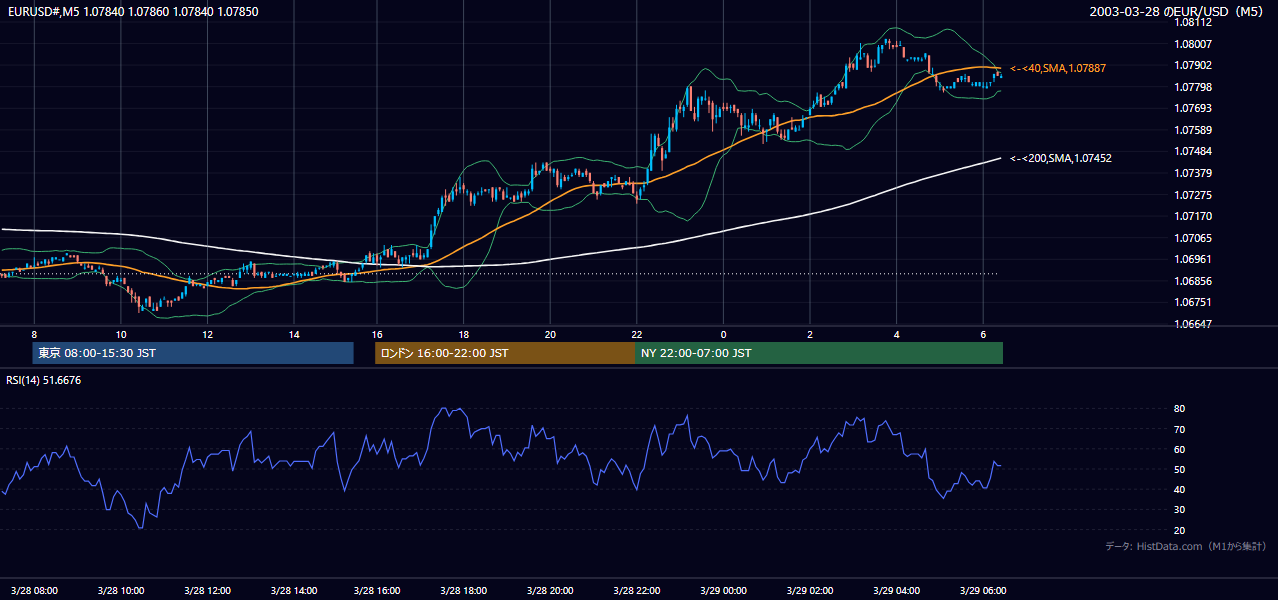Click hour tick 0 under price chart
This screenshot has height=600, width=1278.
[x=723, y=333]
